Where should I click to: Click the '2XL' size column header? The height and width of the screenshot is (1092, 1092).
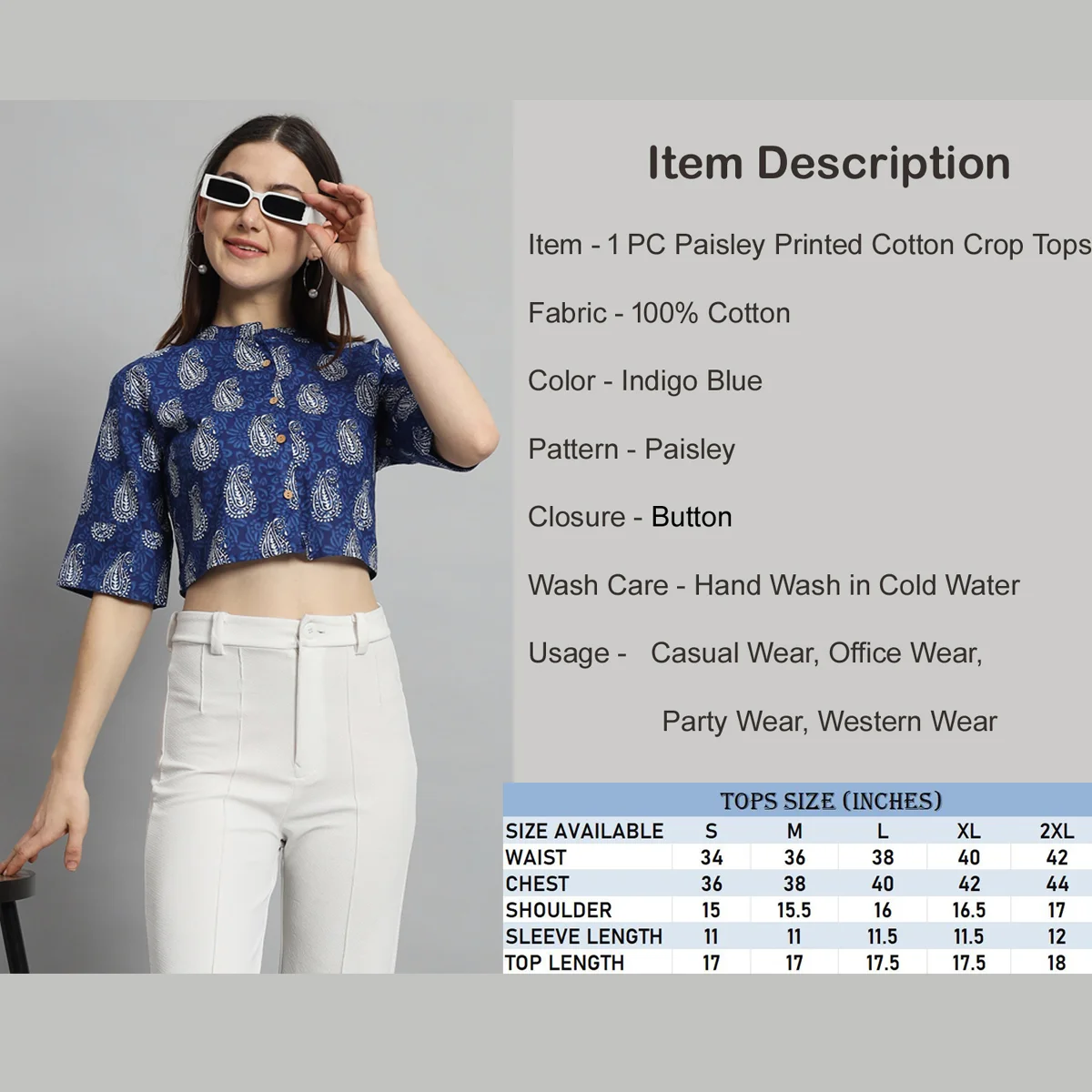(x=1057, y=831)
